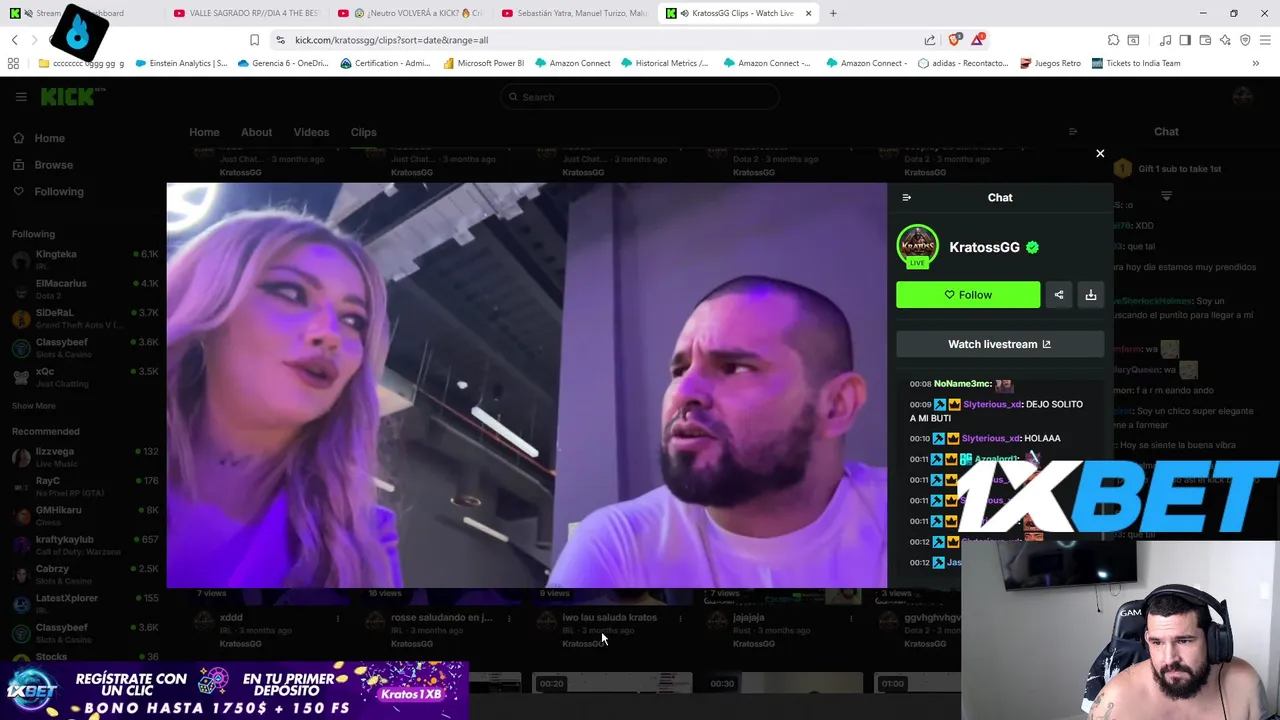Select the Clips tab
Image resolution: width=1280 pixels, height=720 pixels.
point(363,132)
